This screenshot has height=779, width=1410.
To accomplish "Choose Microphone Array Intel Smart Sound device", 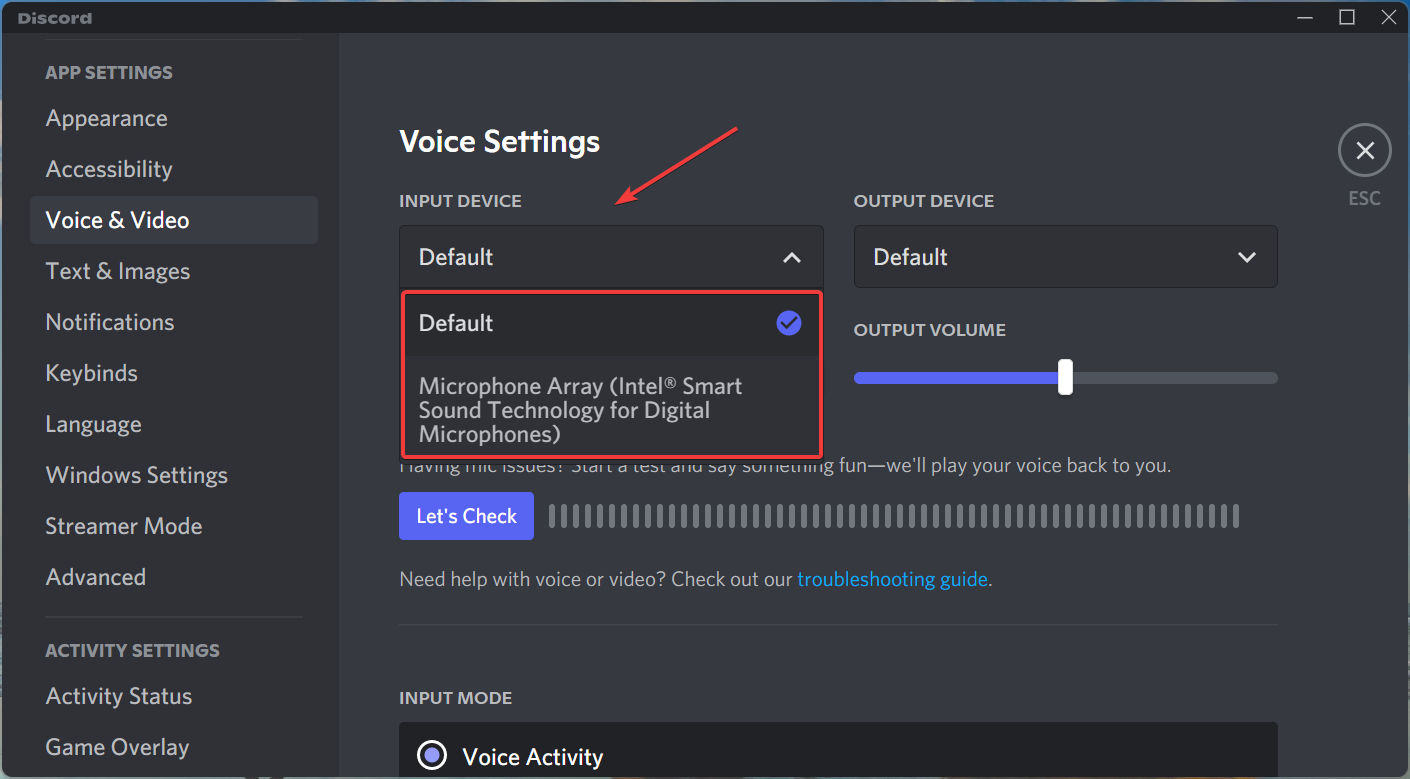I will (580, 410).
